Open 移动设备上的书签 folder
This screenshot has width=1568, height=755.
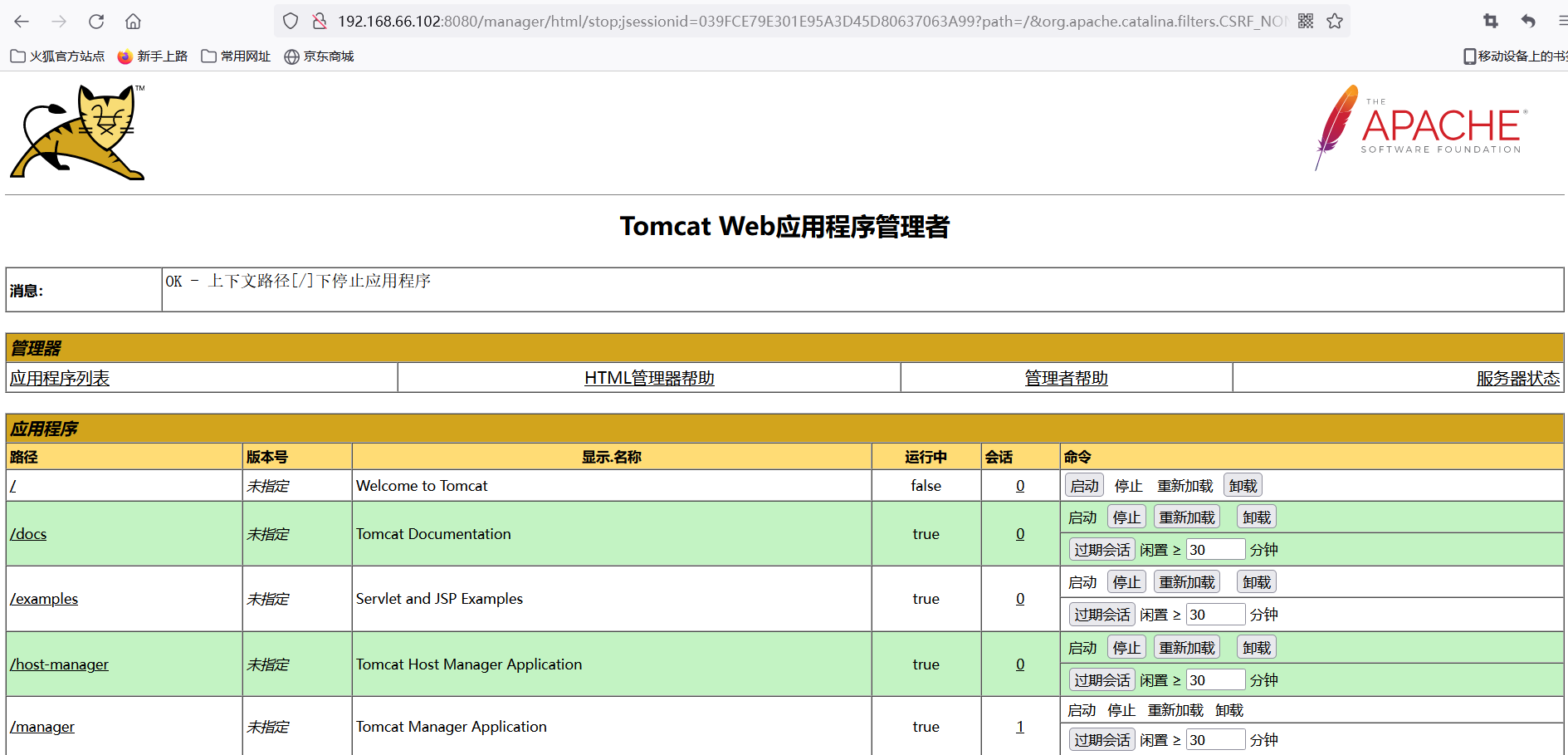point(1515,56)
